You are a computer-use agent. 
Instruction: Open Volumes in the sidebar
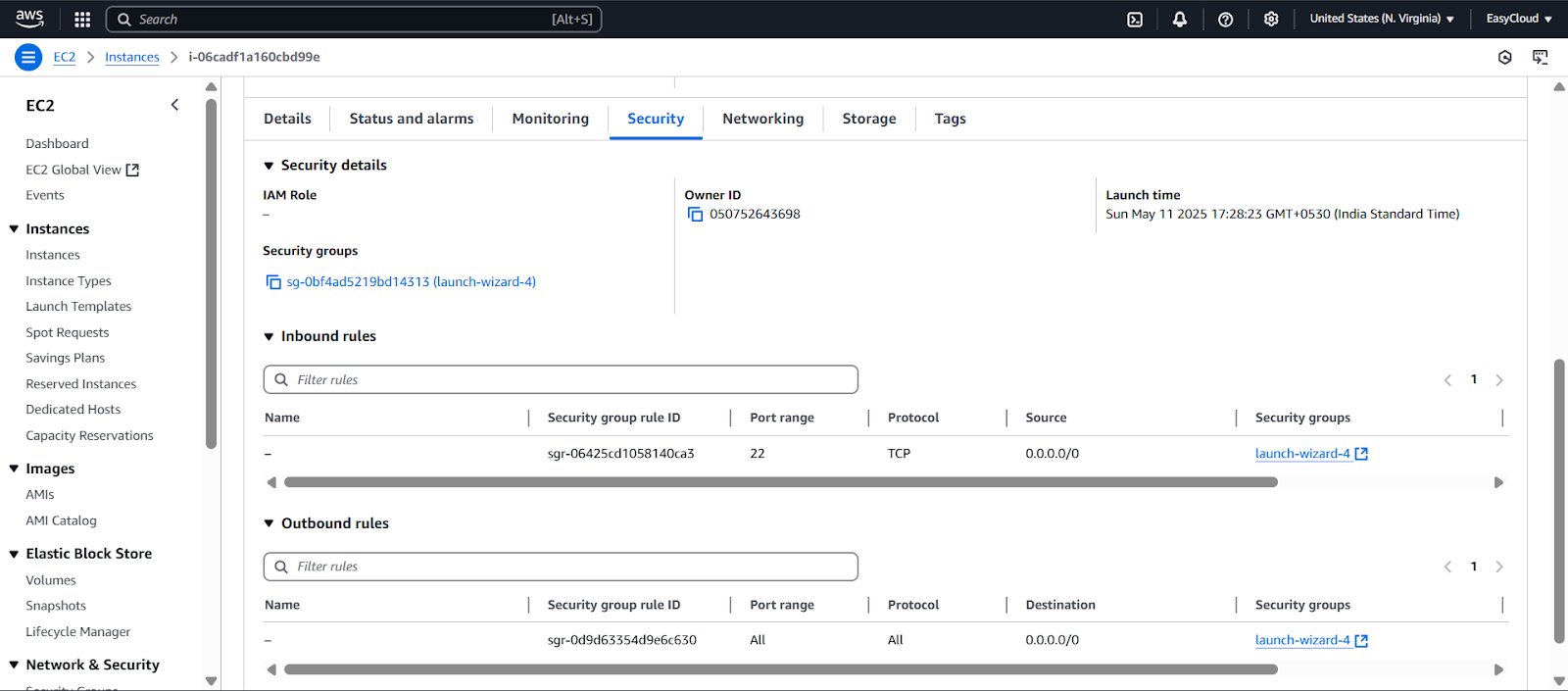[51, 581]
